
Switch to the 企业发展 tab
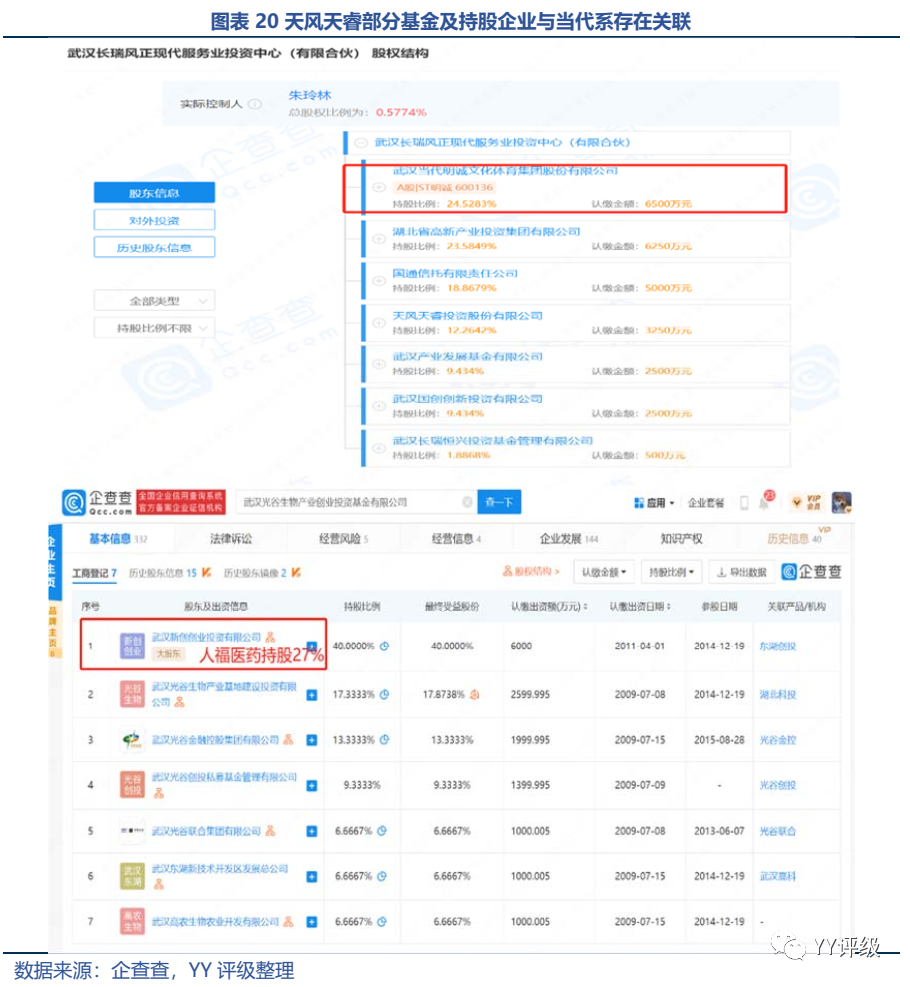(x=569, y=539)
